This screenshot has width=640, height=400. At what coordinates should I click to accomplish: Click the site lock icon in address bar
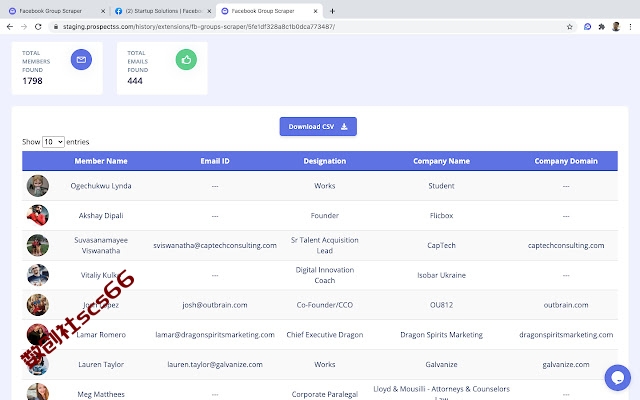(x=56, y=27)
